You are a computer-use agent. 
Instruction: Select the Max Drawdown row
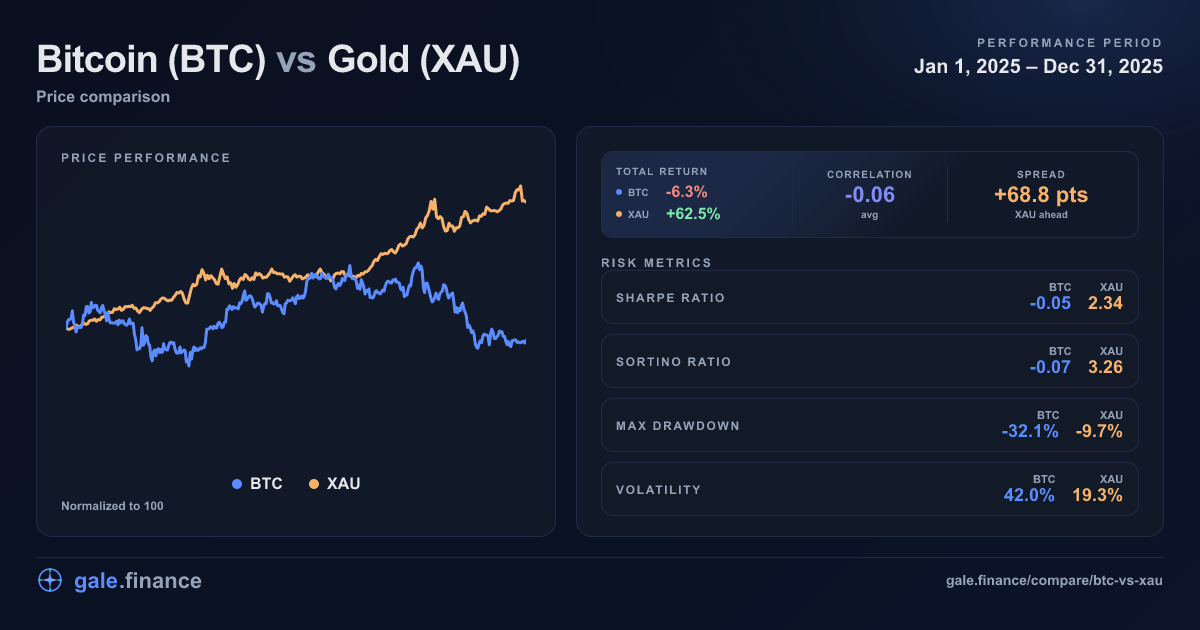[869, 425]
